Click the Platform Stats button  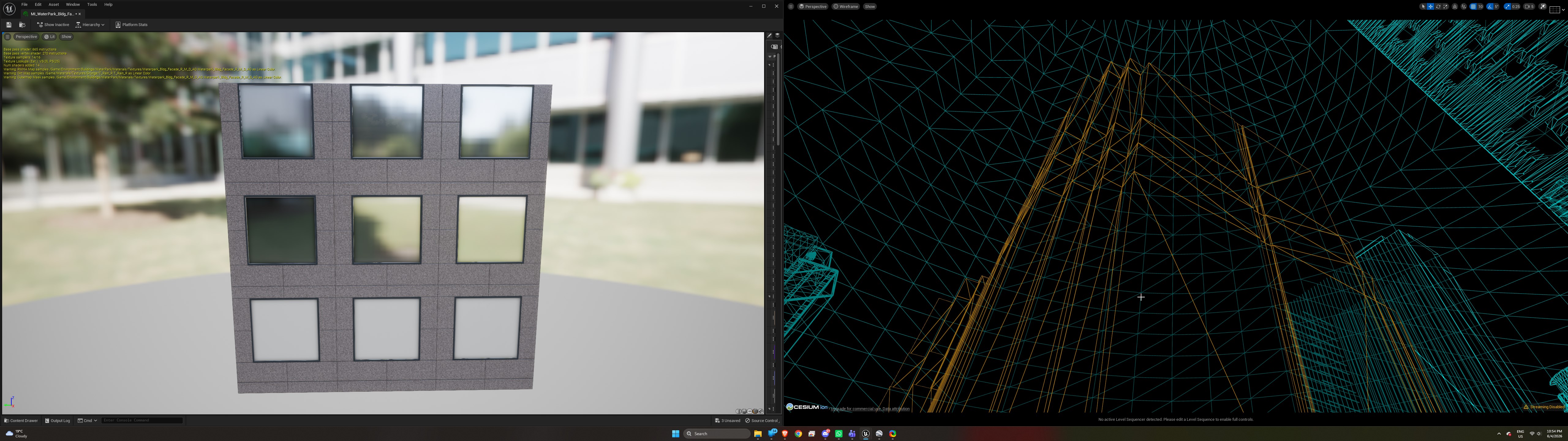[131, 25]
